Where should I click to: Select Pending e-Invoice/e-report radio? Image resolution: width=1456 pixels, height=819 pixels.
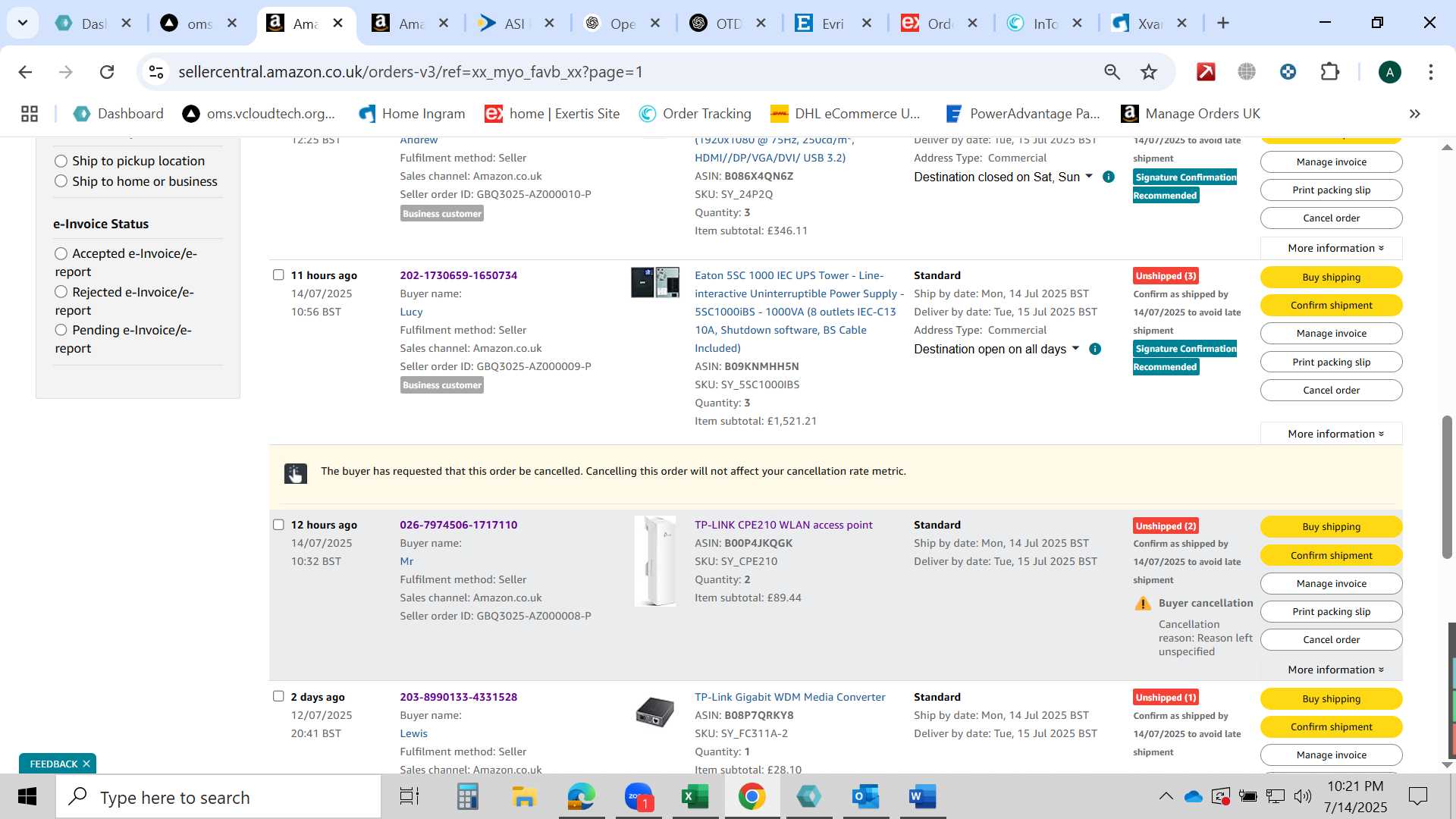pos(61,330)
